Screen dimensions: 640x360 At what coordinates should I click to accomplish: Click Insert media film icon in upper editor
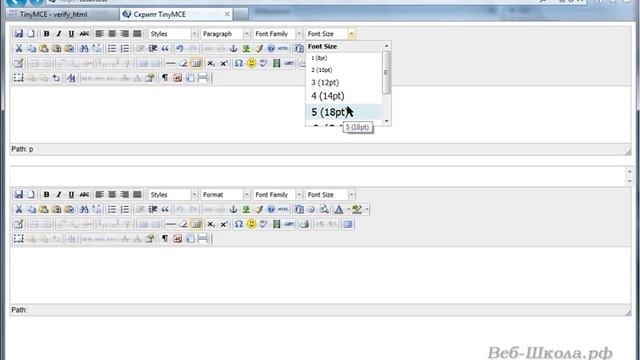tap(276, 63)
